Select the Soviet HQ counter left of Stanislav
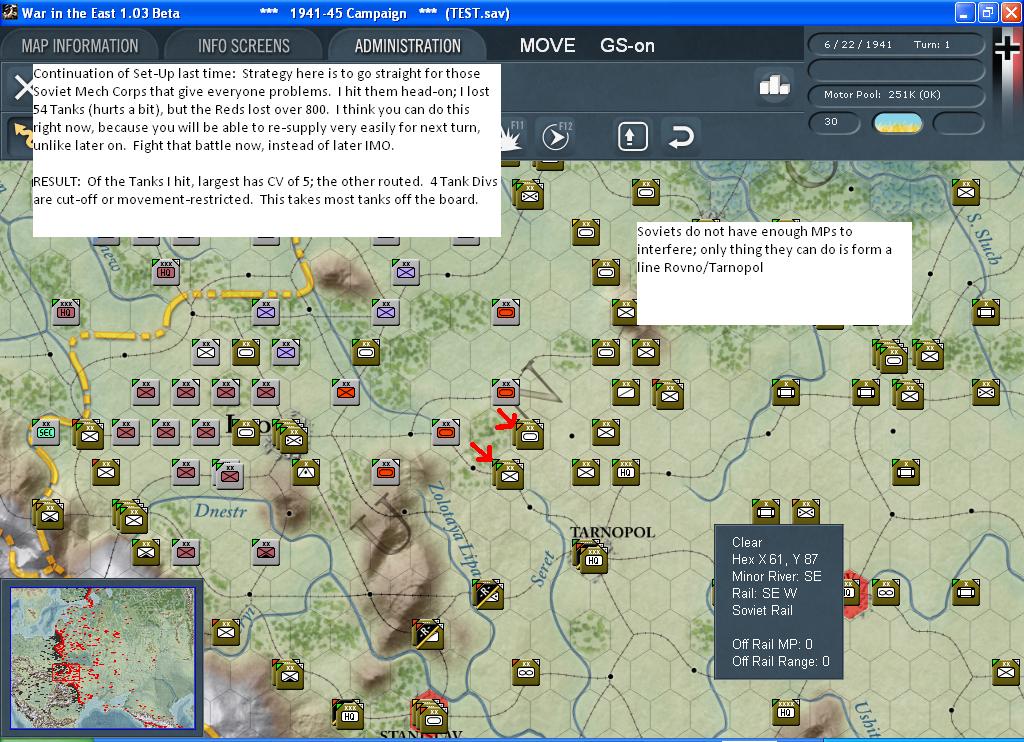The height and width of the screenshot is (742, 1024). (x=349, y=715)
